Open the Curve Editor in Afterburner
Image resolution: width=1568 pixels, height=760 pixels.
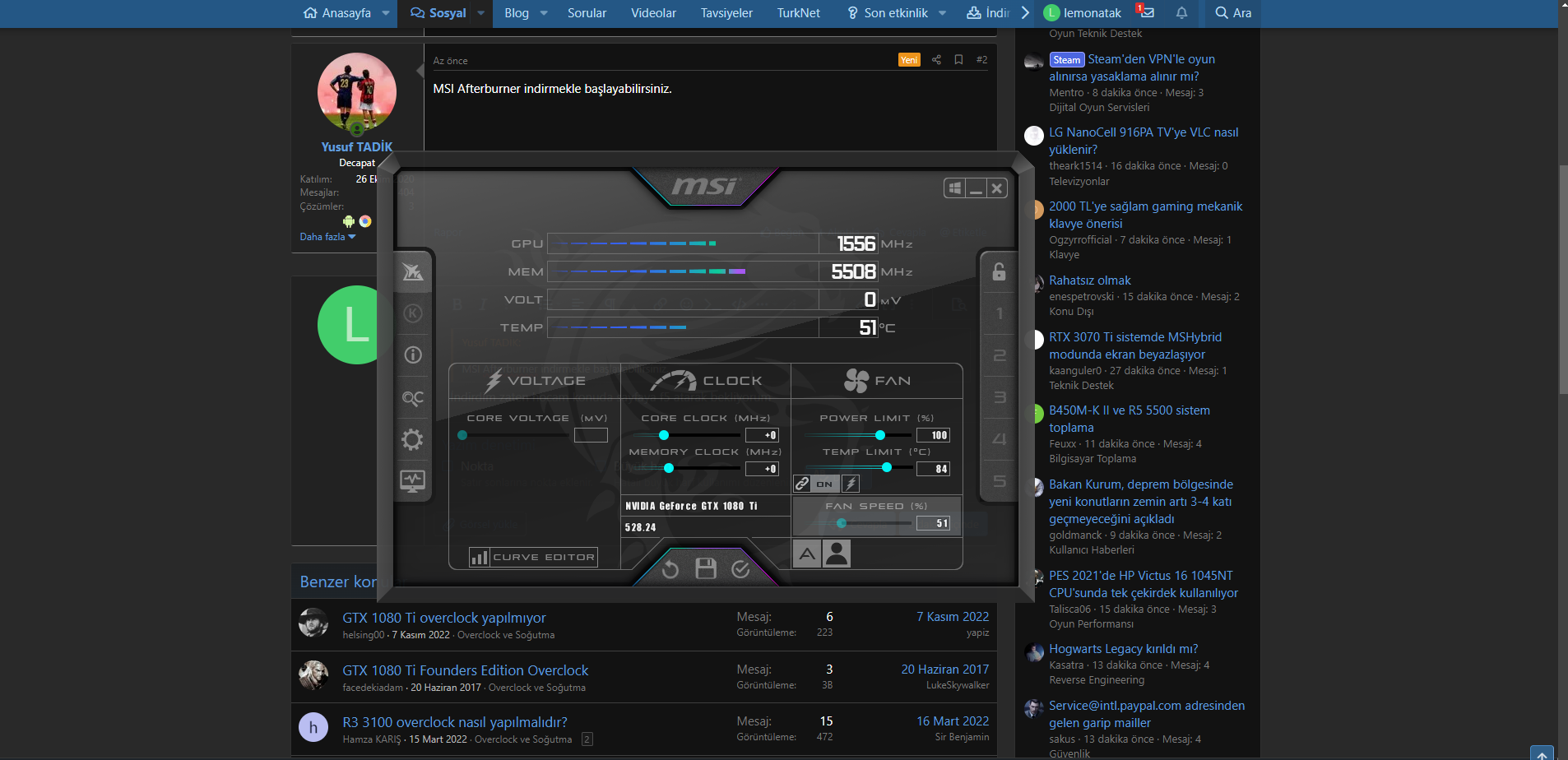pos(533,558)
